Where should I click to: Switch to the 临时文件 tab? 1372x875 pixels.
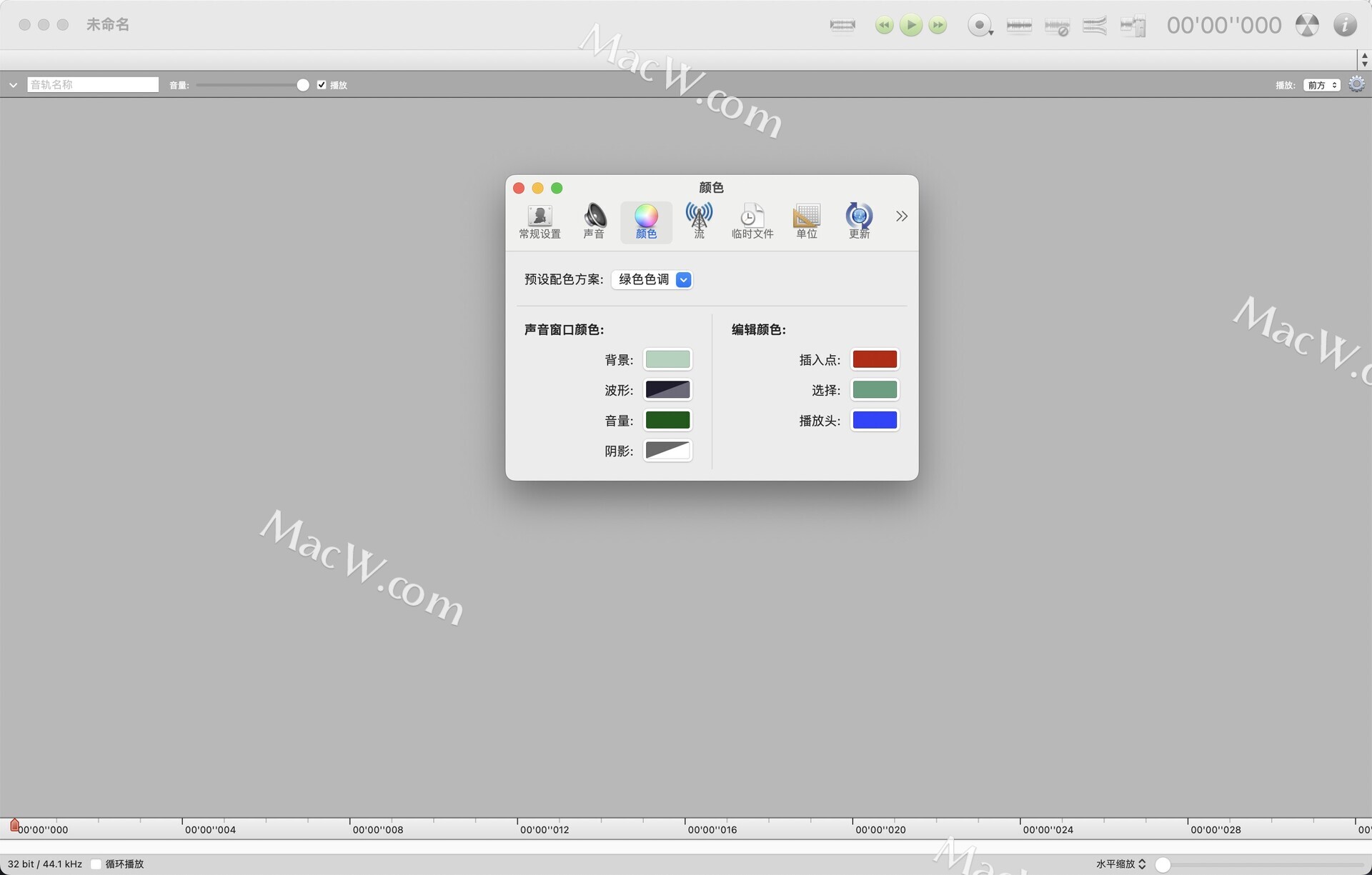click(x=752, y=221)
